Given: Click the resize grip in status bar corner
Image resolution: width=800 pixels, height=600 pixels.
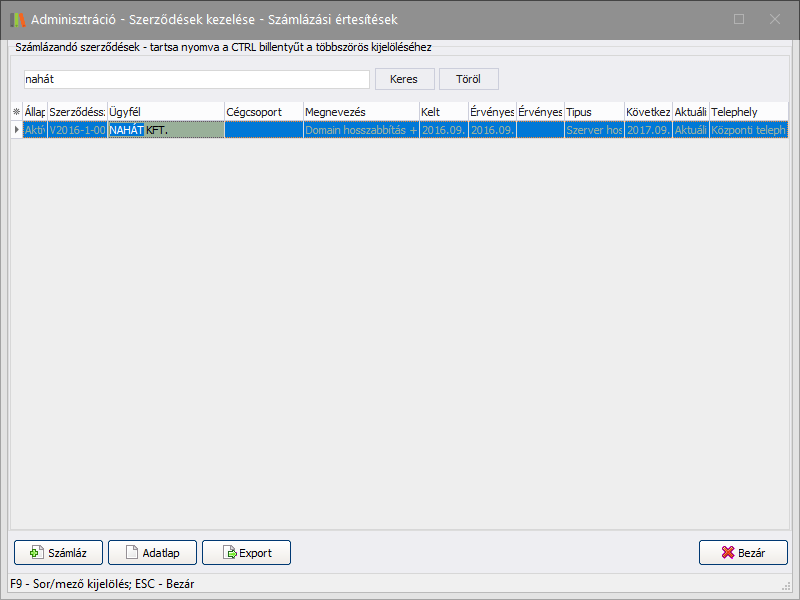Looking at the screenshot, I should point(785,586).
